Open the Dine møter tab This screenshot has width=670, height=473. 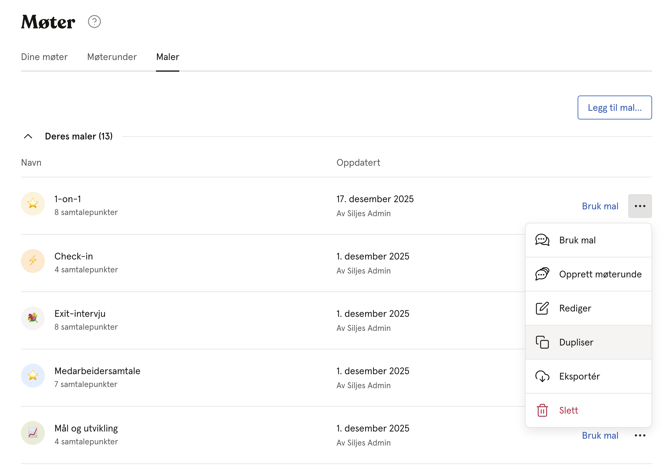pos(44,57)
